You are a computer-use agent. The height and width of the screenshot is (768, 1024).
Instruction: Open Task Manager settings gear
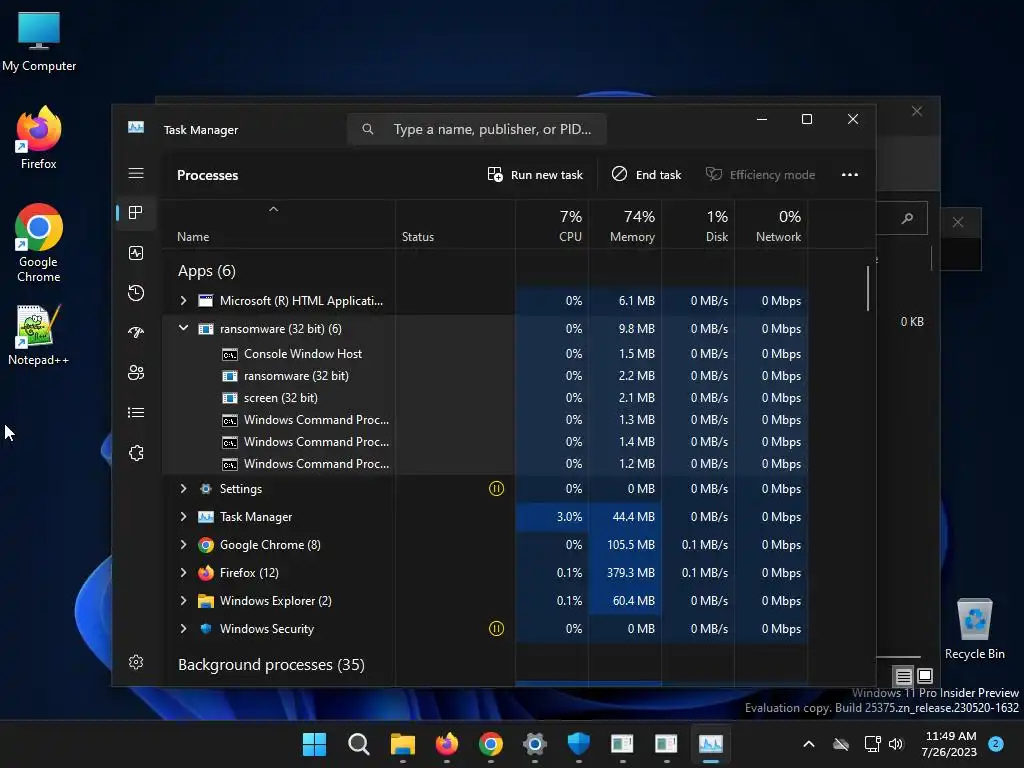136,662
